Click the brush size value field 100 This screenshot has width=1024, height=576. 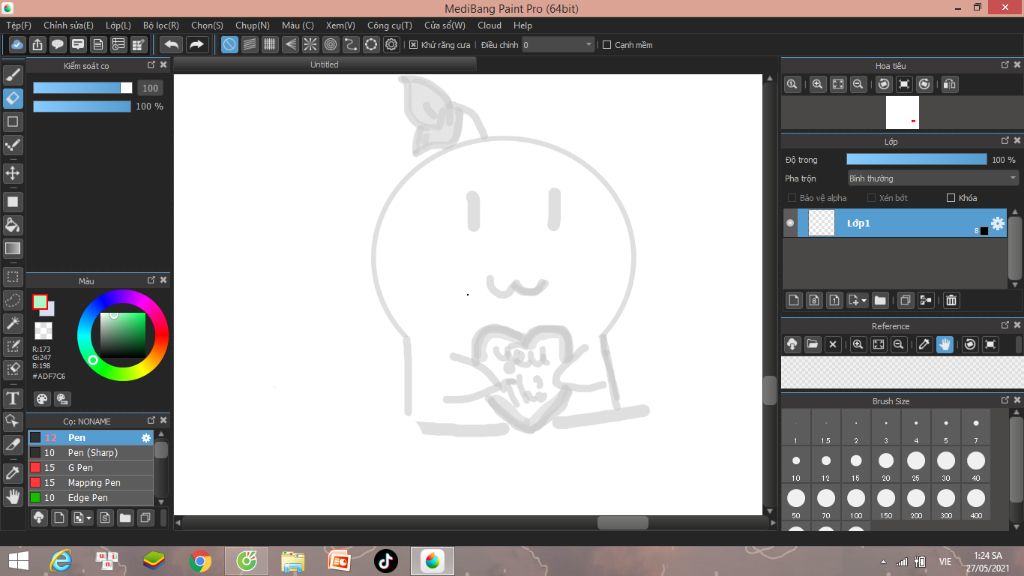point(150,88)
